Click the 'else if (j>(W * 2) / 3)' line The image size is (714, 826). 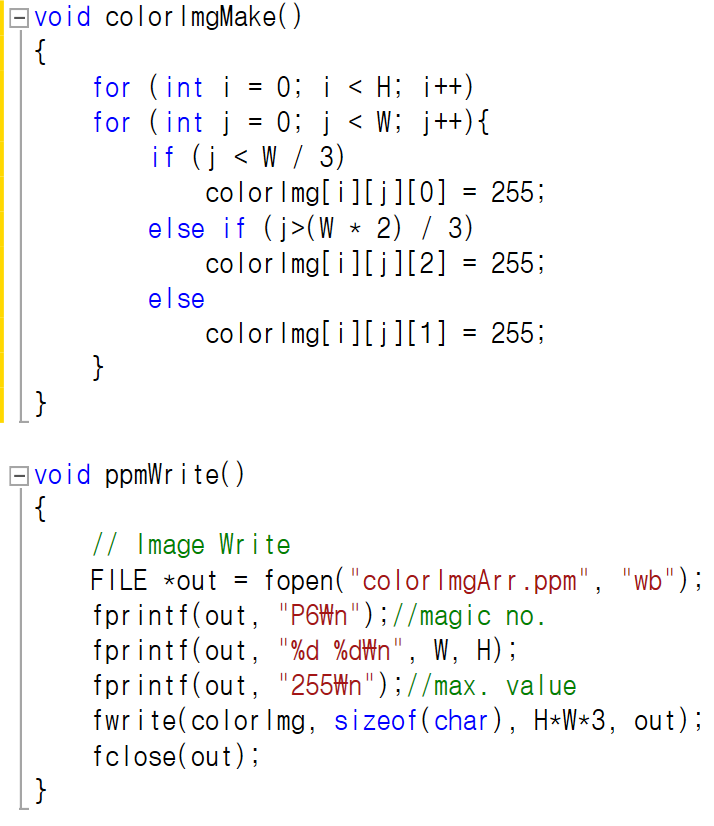310,229
